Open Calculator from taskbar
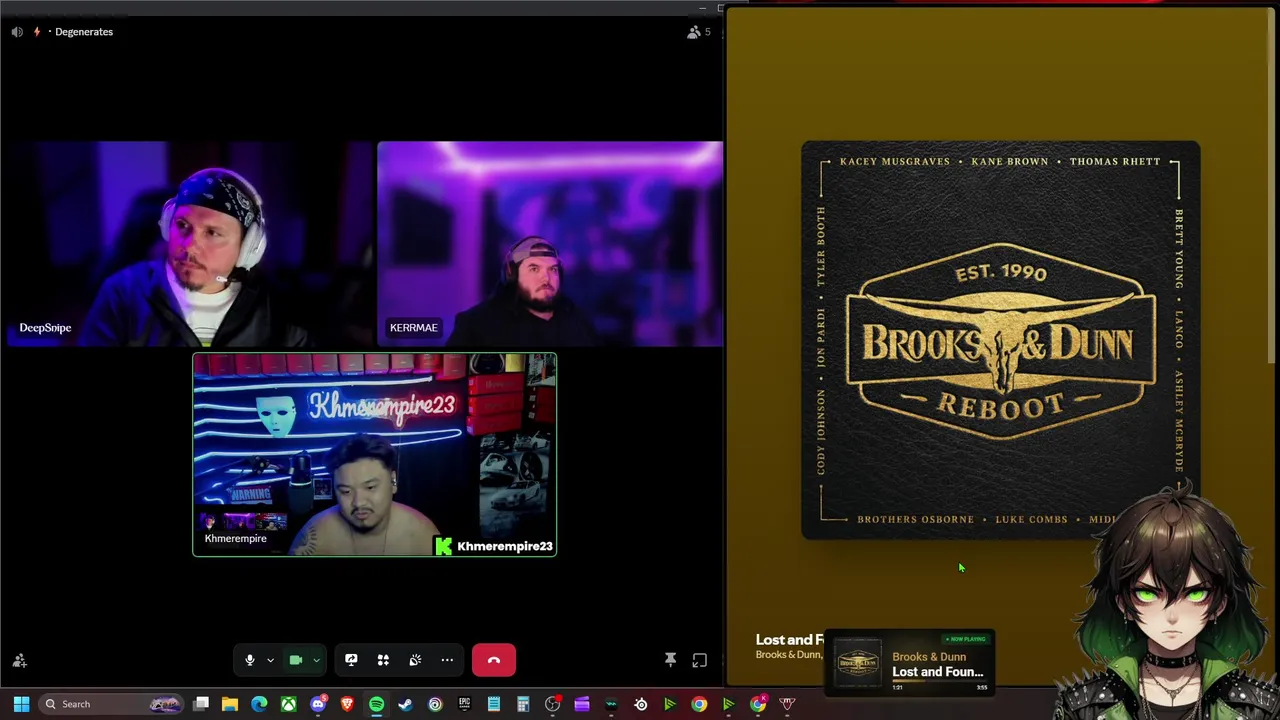Image resolution: width=1280 pixels, height=720 pixels. point(523,704)
